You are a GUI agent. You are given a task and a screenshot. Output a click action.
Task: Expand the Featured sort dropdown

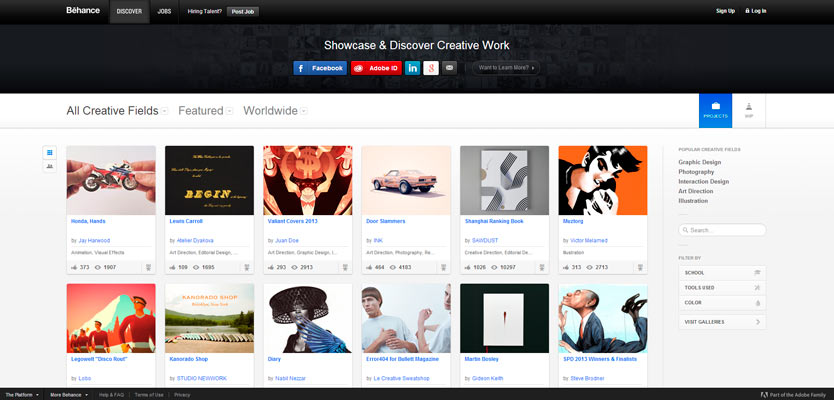click(x=229, y=111)
